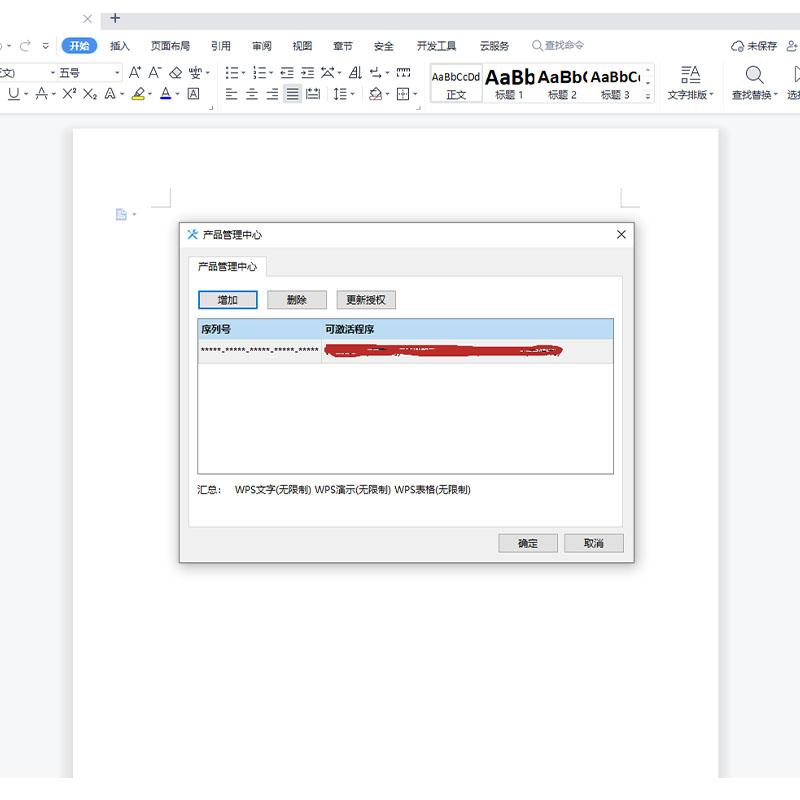Select the 产品管理中心 dialog tab
The height and width of the screenshot is (800, 800).
(228, 266)
